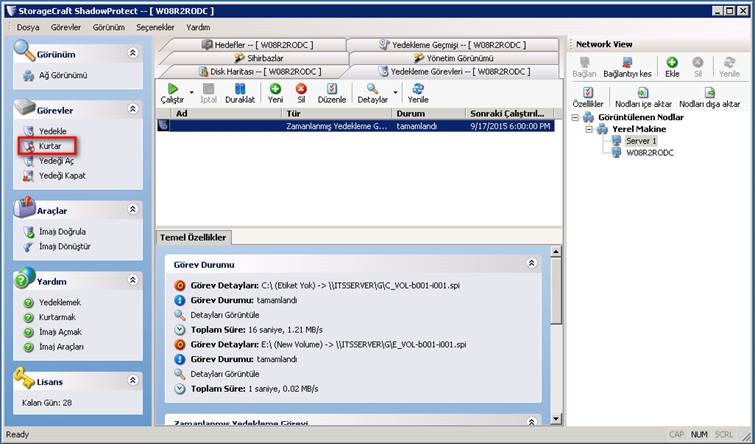Select Server 1 tree node

[640, 141]
